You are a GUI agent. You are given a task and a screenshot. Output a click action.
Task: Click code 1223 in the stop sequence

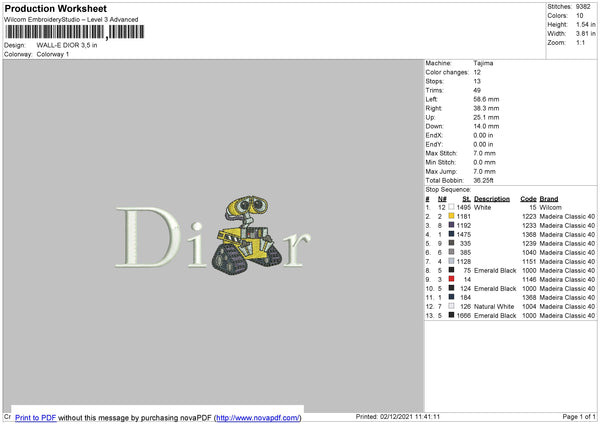pos(529,217)
